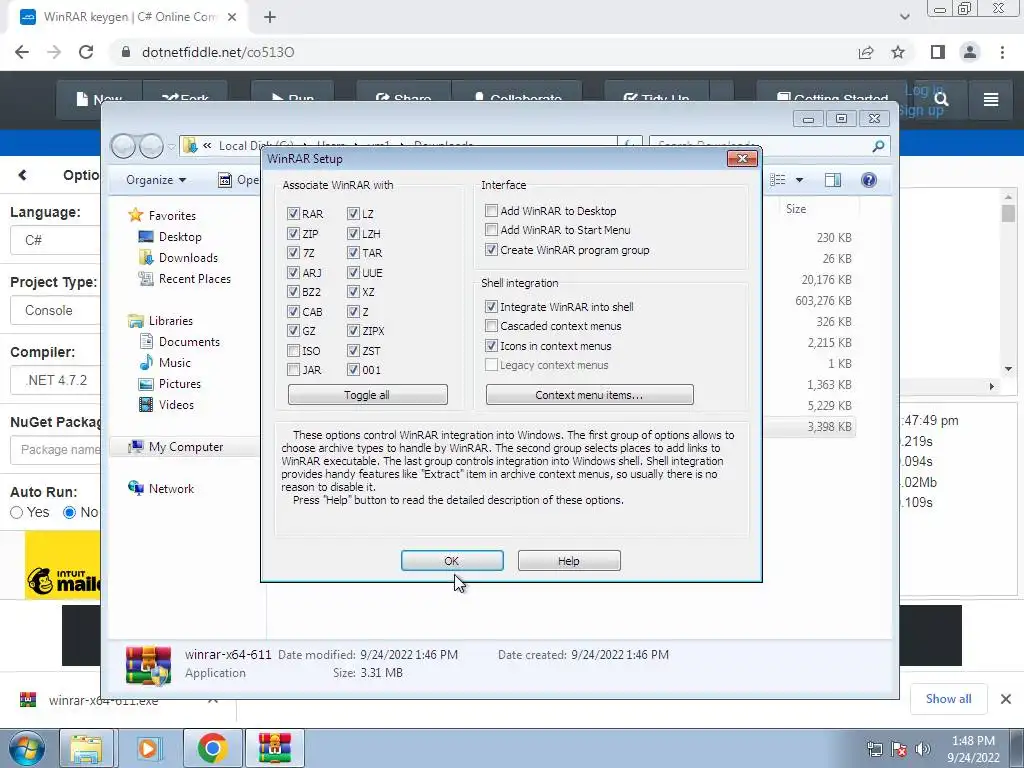
Task: Open Organize menu in Explorer
Action: (x=155, y=180)
